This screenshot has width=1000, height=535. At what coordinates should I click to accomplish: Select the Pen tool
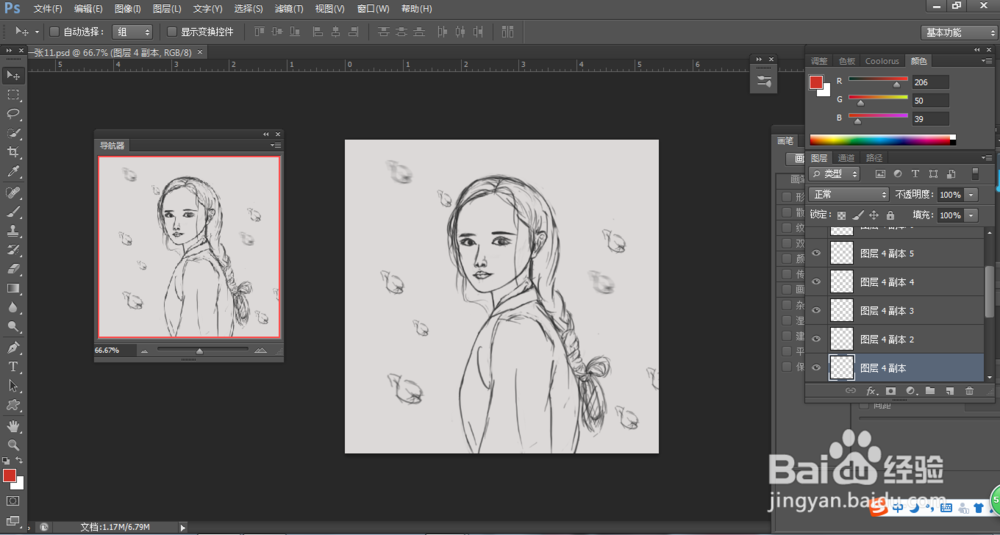[13, 348]
